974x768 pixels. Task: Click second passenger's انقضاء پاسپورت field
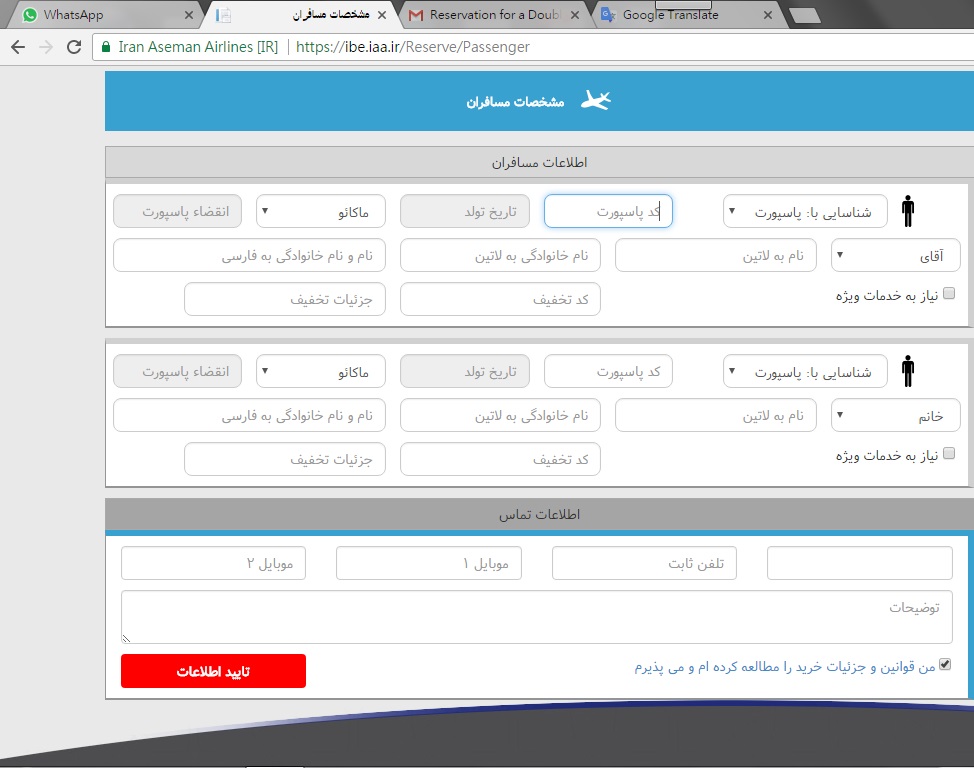click(177, 371)
